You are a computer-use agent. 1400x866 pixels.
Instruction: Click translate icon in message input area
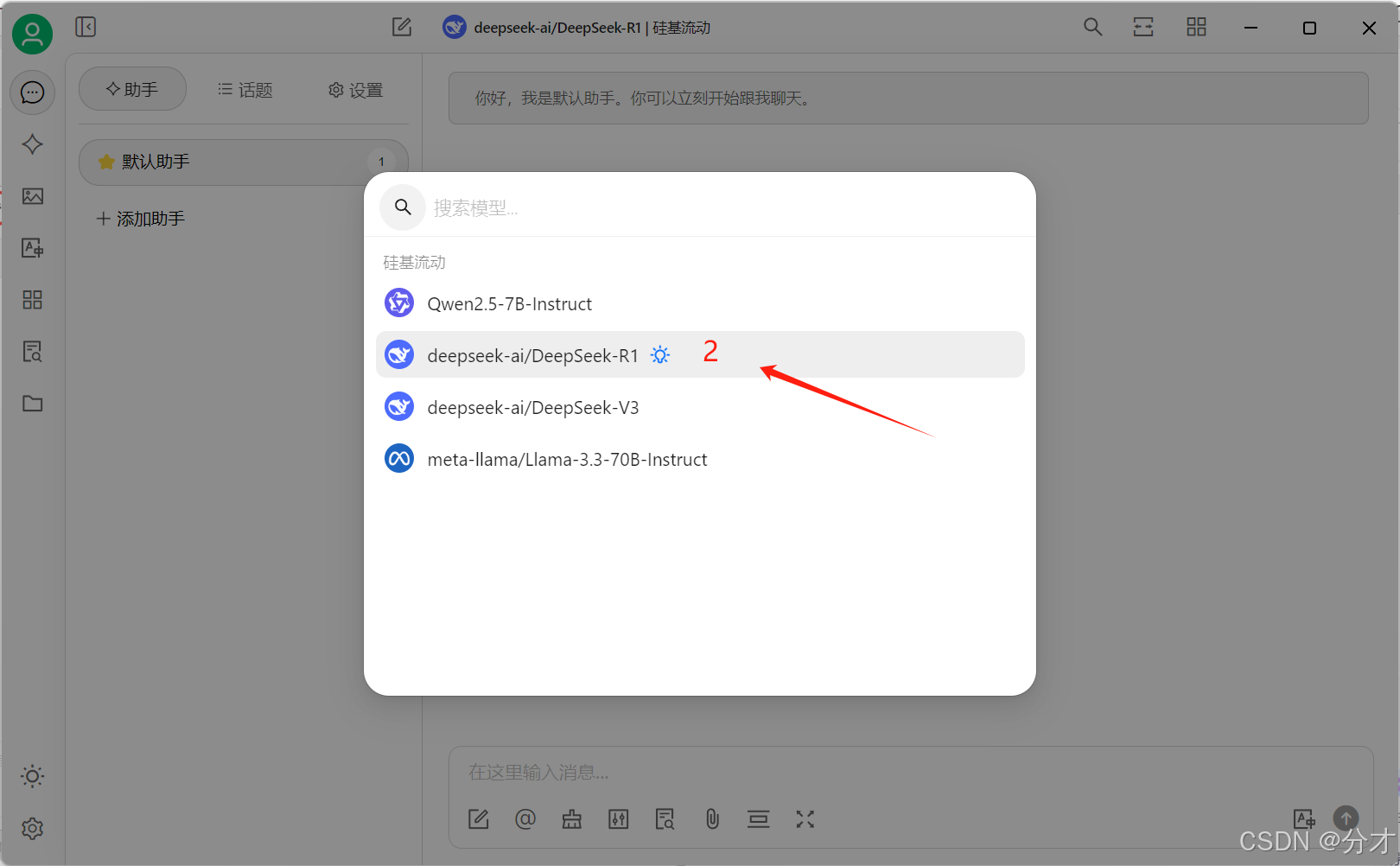click(x=1304, y=818)
